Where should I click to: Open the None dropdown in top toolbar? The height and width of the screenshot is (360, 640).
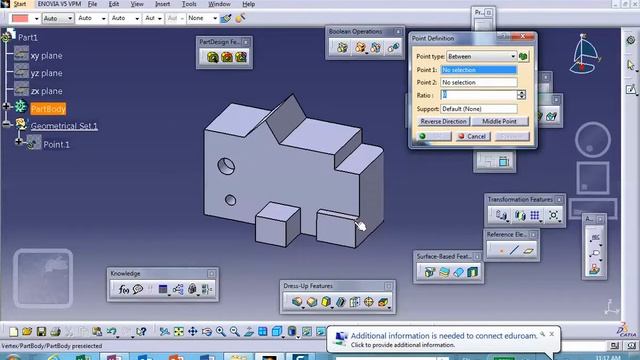(x=215, y=18)
